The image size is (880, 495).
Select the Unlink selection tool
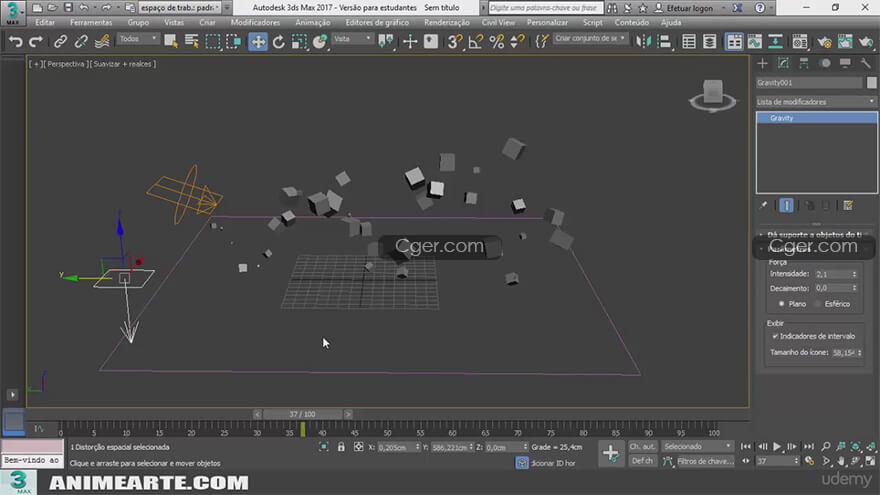coord(81,42)
